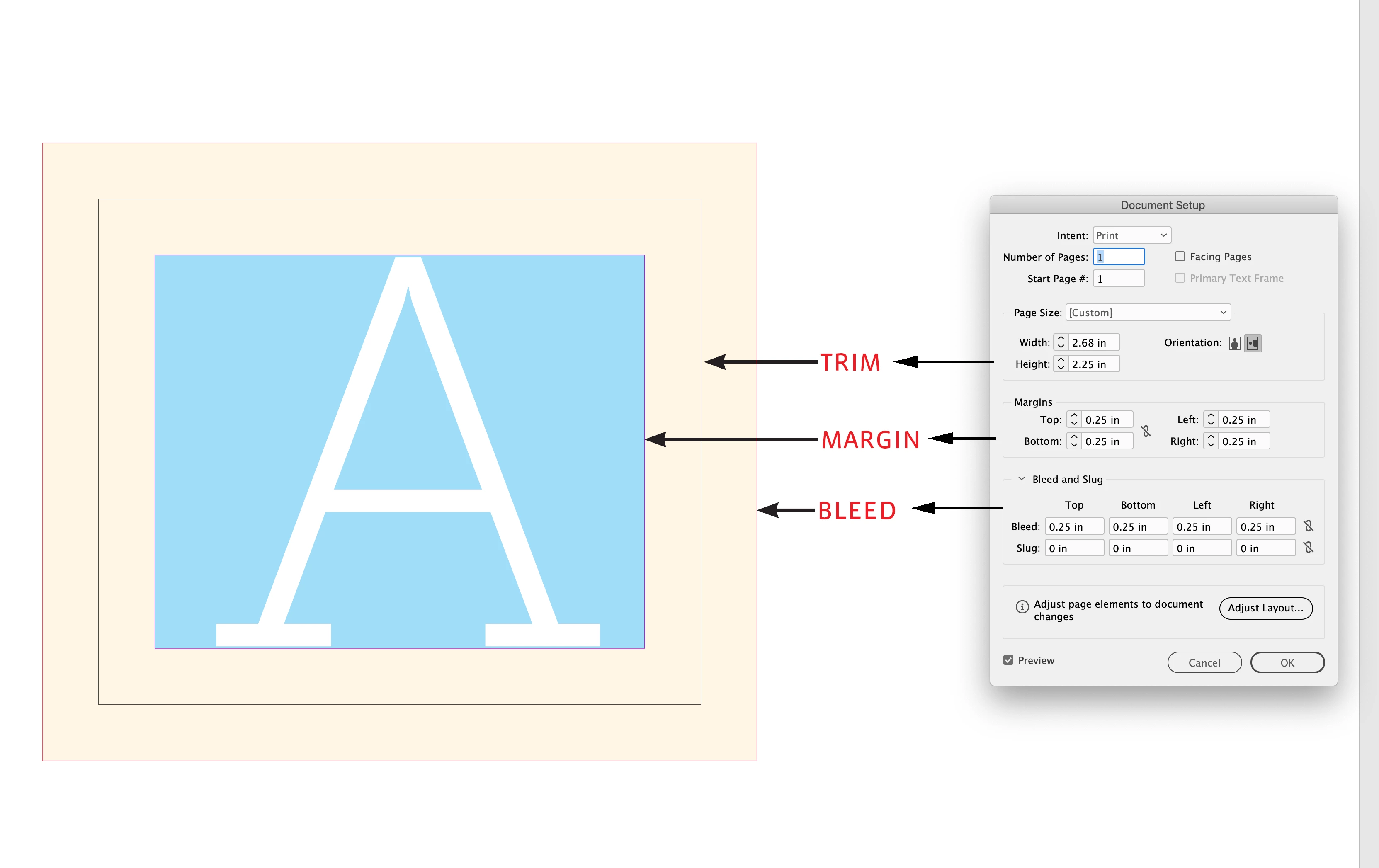Click the Right margin stepper arrows
This screenshot has width=1379, height=868.
point(1211,441)
